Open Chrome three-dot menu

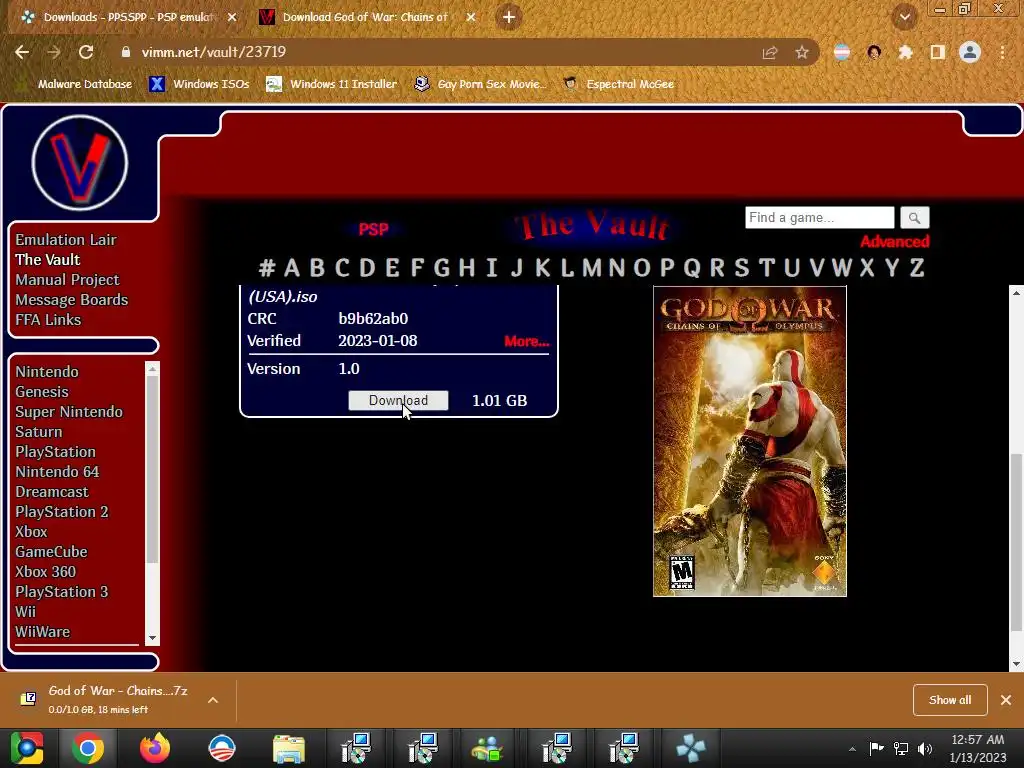(x=1002, y=52)
